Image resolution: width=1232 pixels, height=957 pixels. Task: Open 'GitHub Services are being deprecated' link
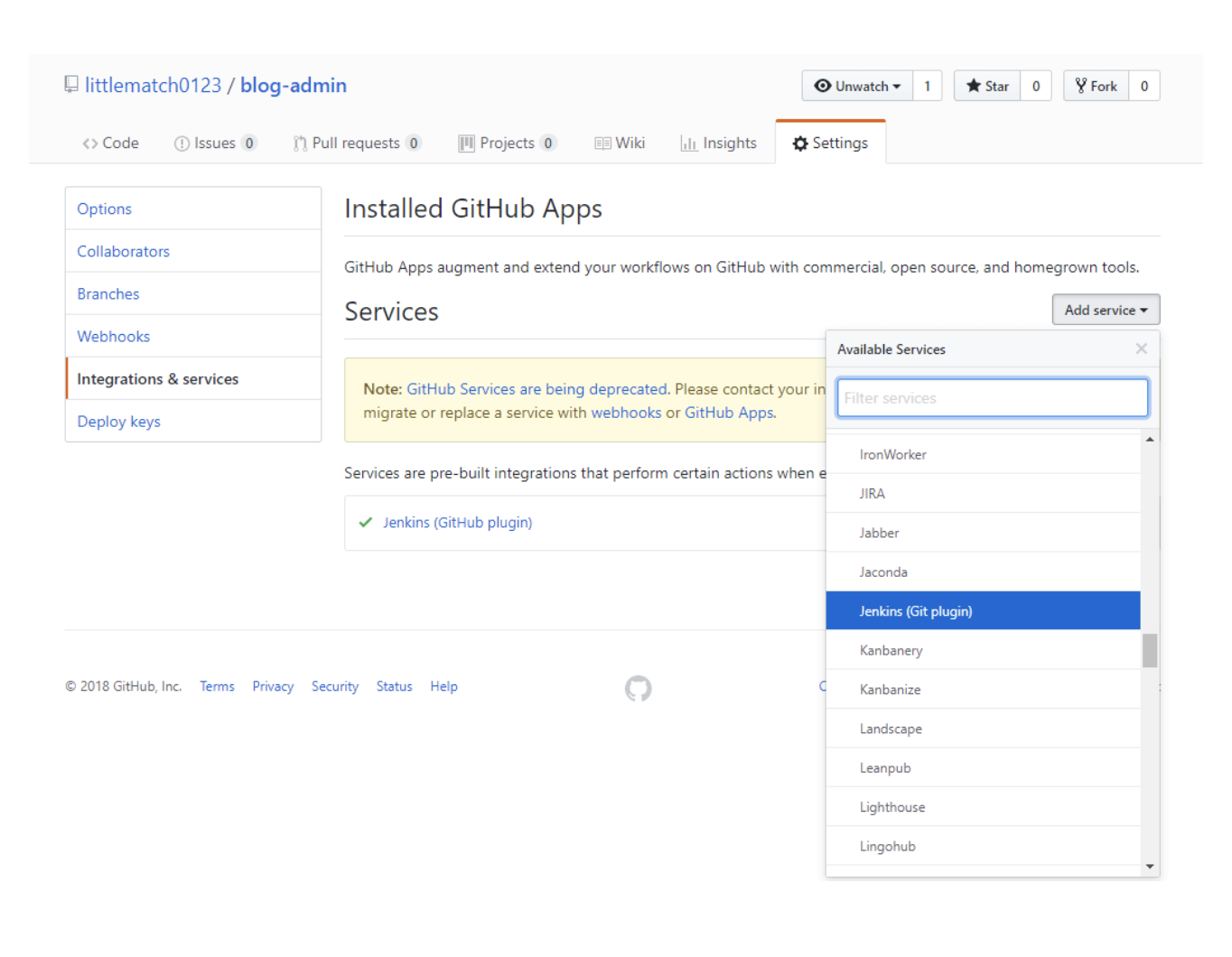click(537, 389)
